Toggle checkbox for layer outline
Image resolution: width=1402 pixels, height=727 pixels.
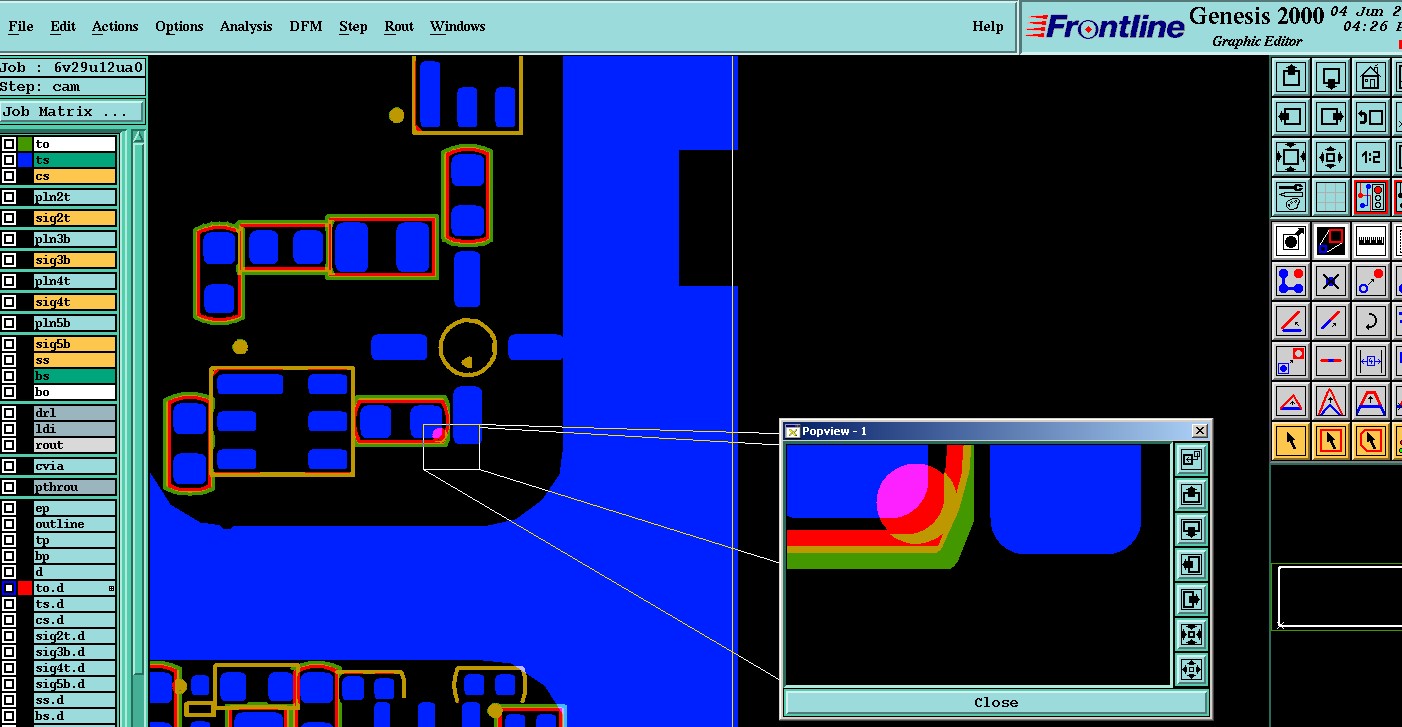pos(9,524)
